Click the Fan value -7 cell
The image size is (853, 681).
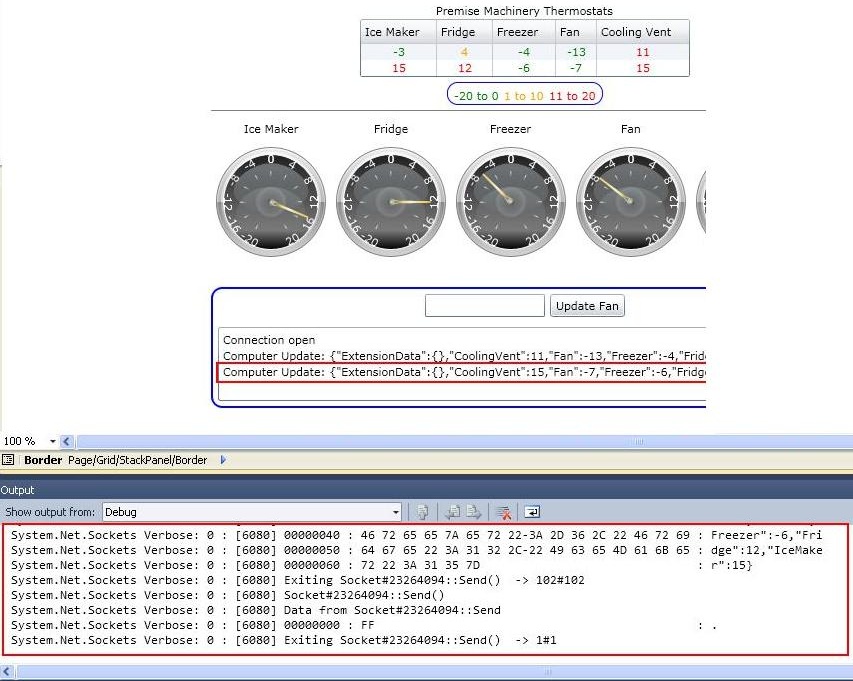[x=576, y=68]
